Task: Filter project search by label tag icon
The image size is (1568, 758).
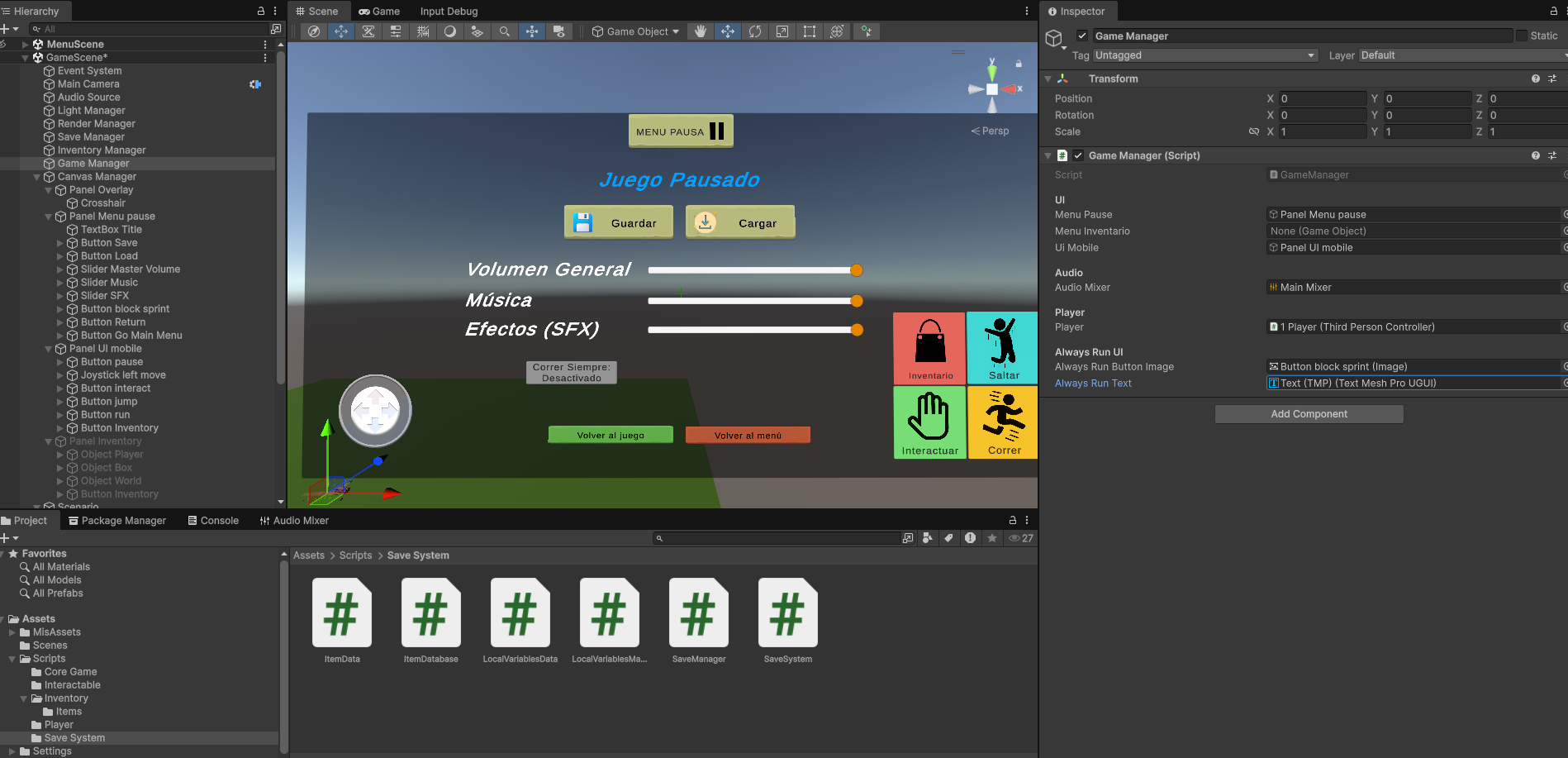Action: point(949,538)
